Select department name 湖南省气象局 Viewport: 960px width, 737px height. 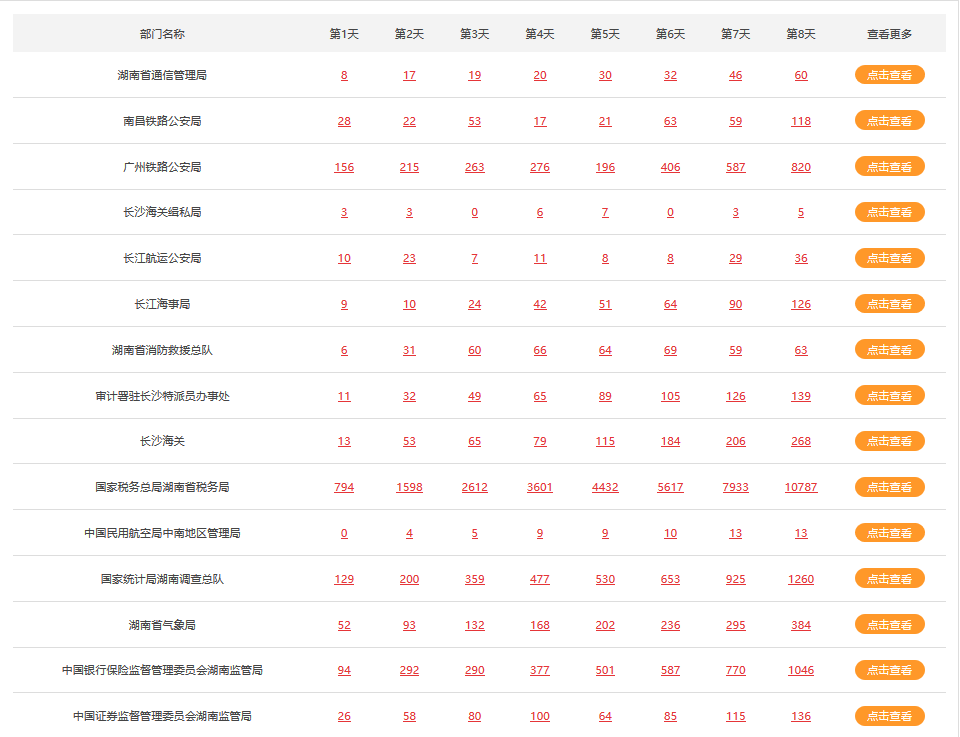(x=162, y=625)
